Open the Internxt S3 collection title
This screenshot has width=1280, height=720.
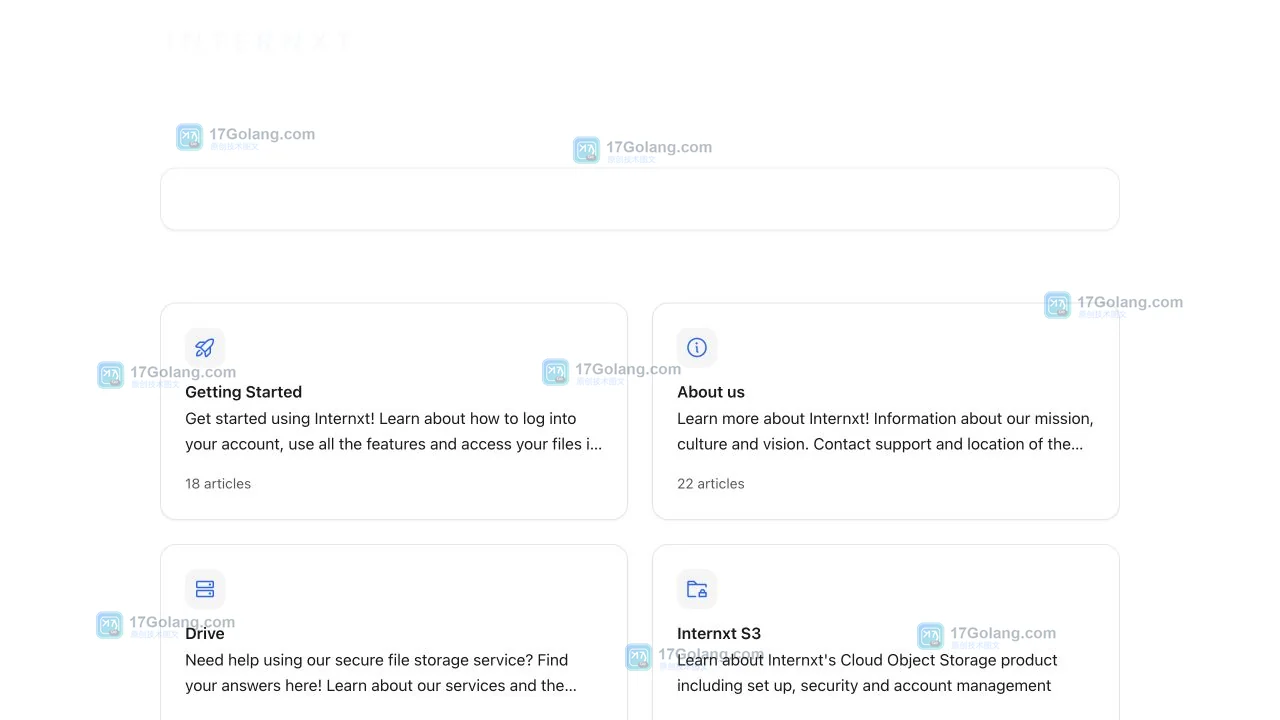click(719, 633)
